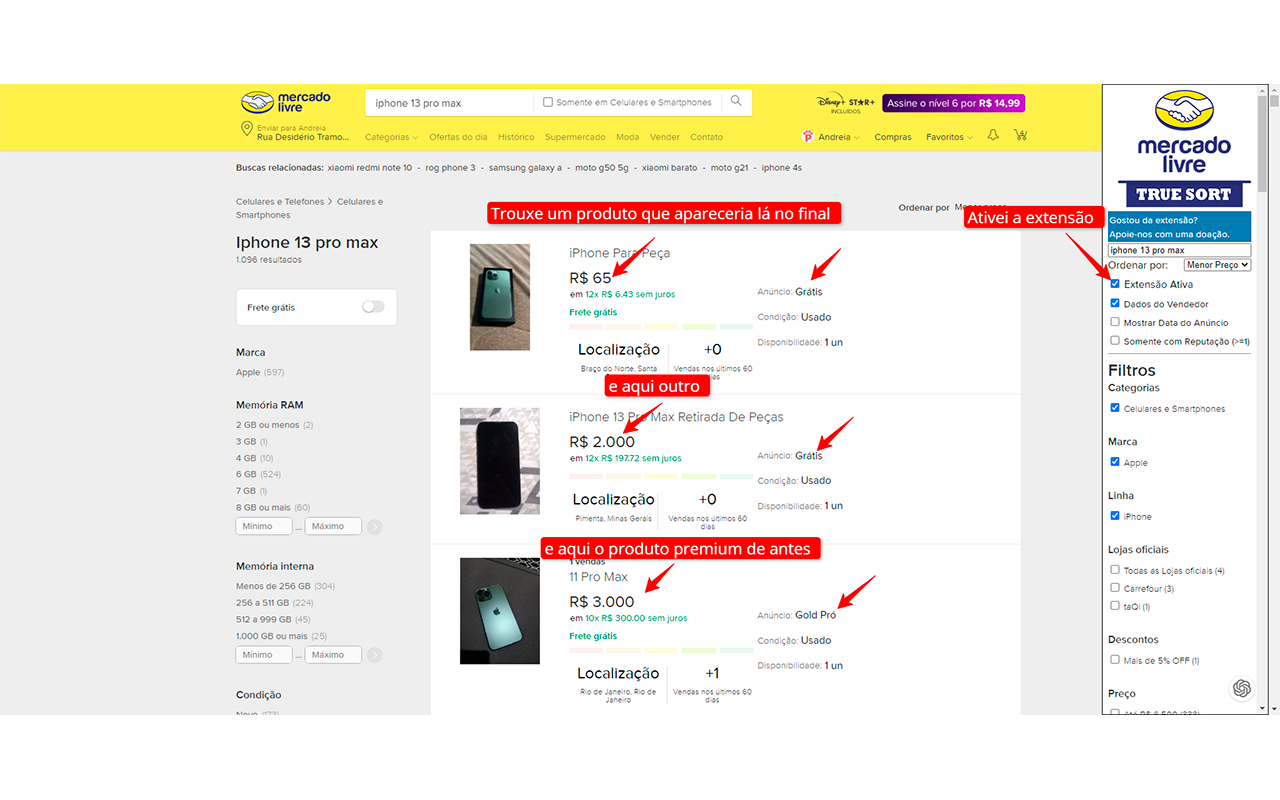Click the Assine o nível 6 button
Image resolution: width=1280 pixels, height=800 pixels.
tap(954, 103)
